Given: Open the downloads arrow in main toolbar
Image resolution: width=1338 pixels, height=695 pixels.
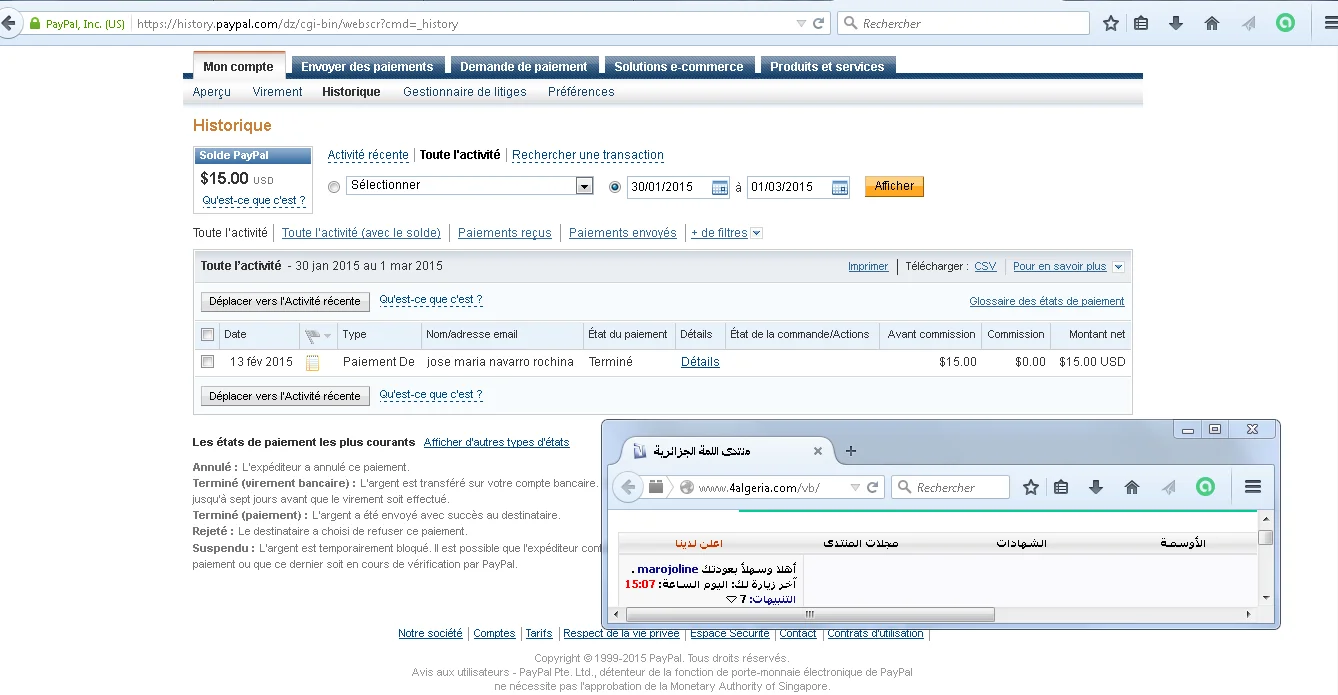Looking at the screenshot, I should point(1176,23).
